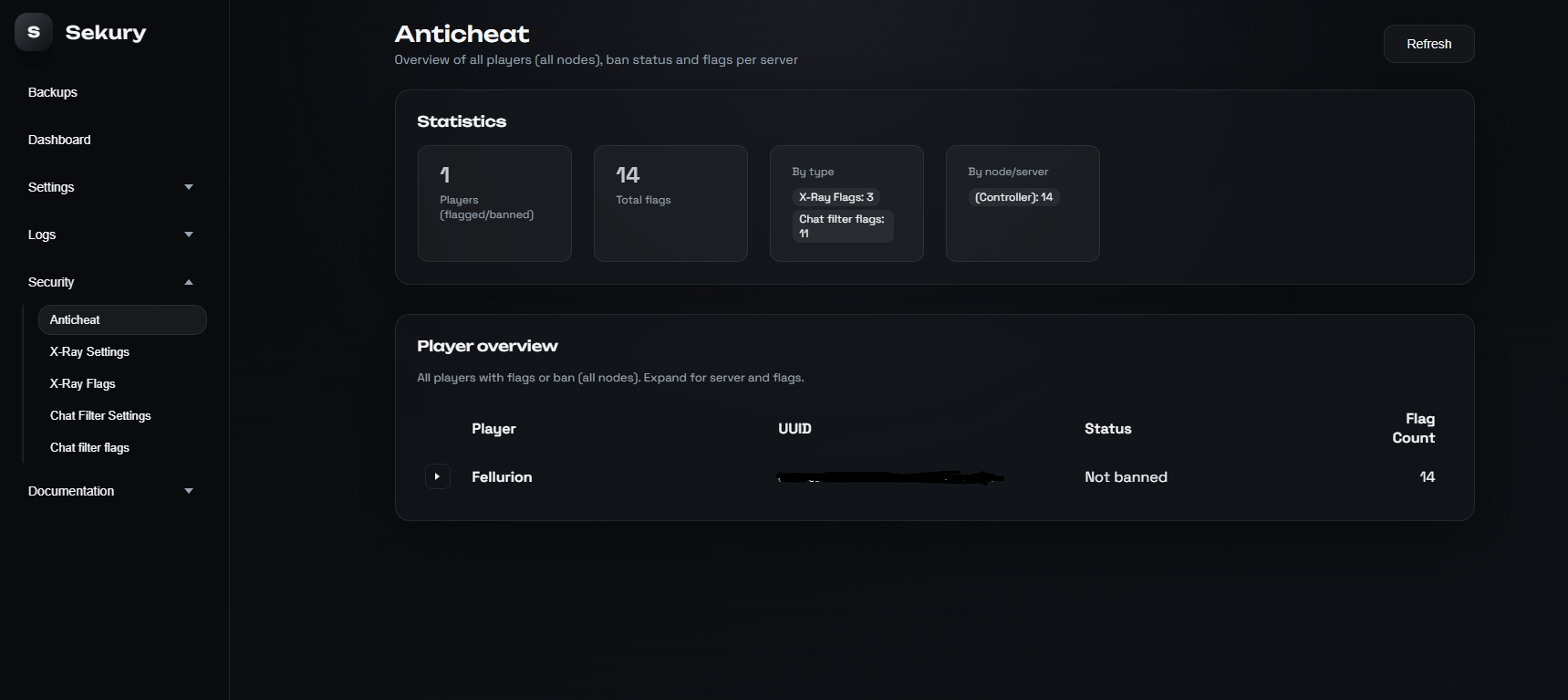Expand the Documentation sidebar dropdown arrow
The image size is (1568, 700).
click(189, 491)
